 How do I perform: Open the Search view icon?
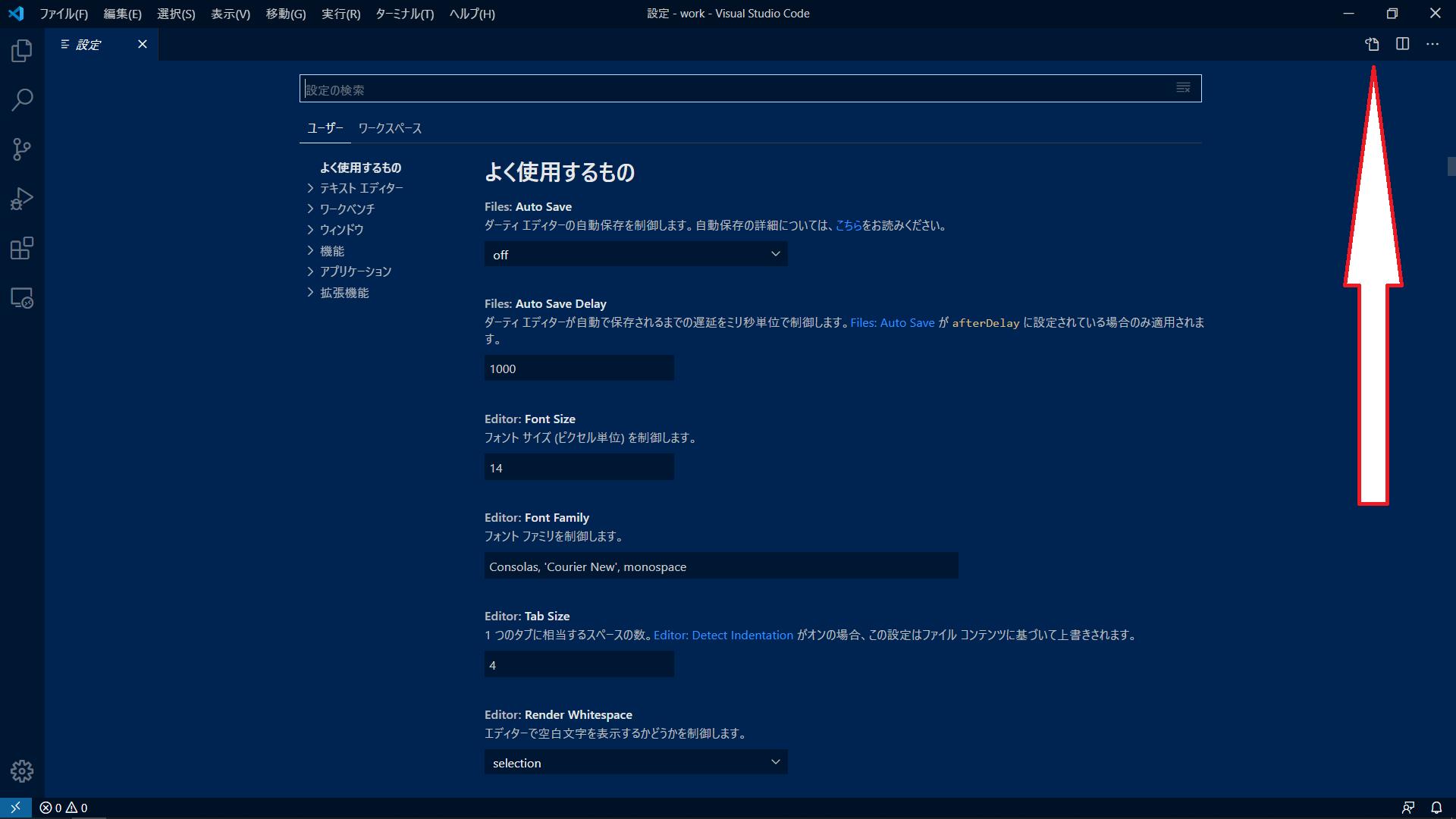coord(22,99)
